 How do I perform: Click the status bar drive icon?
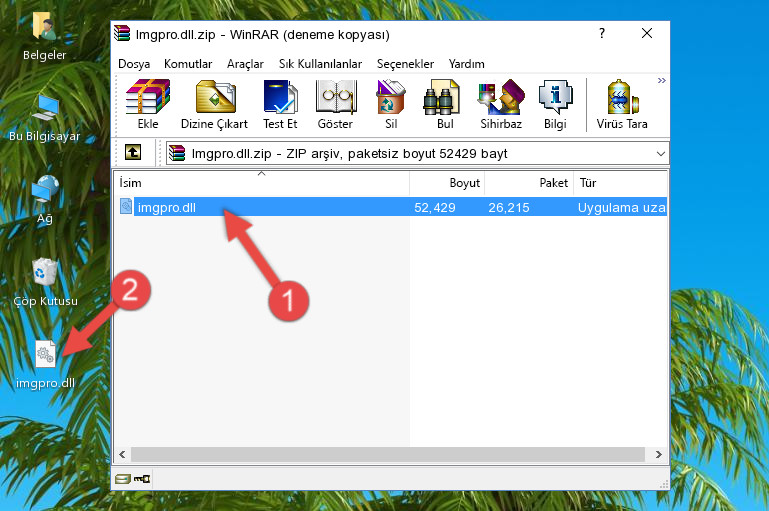tap(123, 479)
